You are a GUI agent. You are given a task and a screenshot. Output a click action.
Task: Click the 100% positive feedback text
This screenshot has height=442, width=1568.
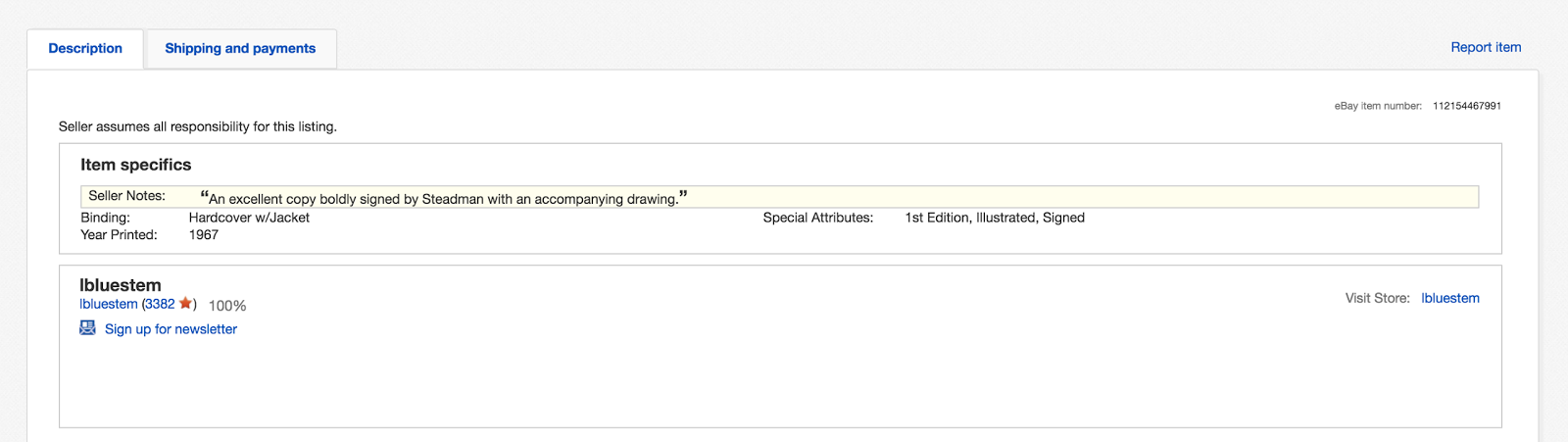click(227, 306)
